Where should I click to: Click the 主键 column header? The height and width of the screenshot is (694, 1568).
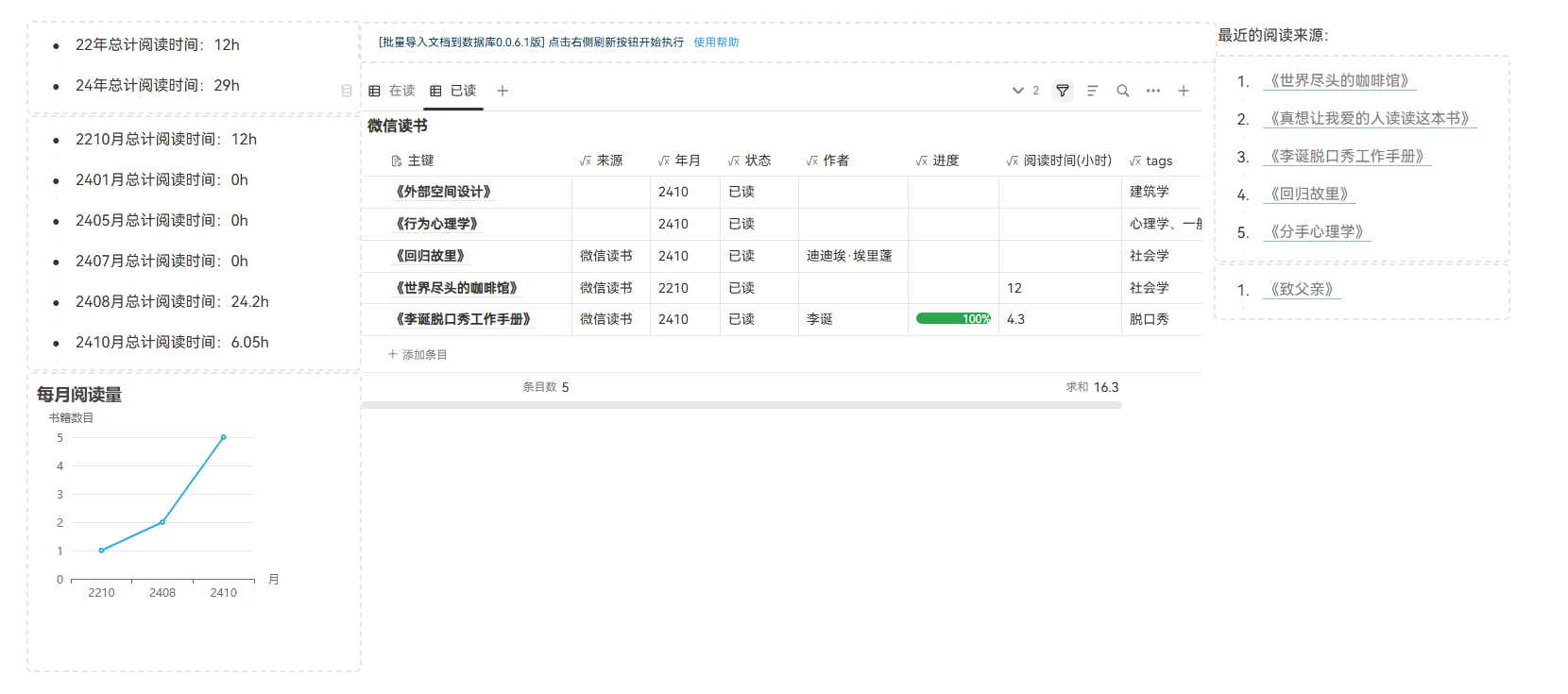(420, 161)
